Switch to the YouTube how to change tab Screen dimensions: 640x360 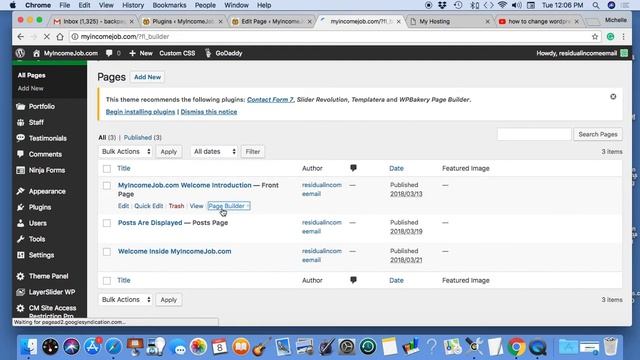point(538,21)
